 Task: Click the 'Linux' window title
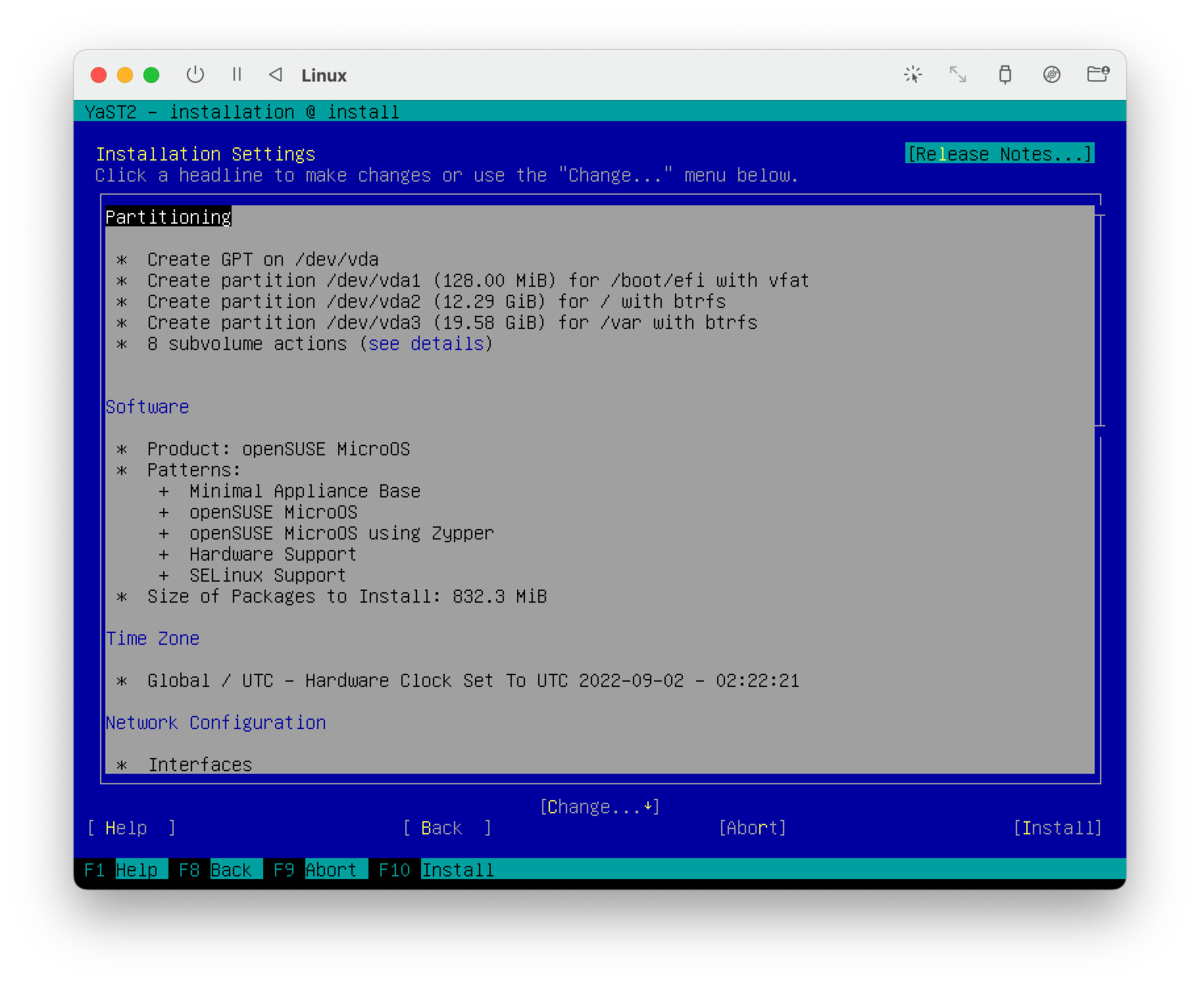tap(324, 75)
